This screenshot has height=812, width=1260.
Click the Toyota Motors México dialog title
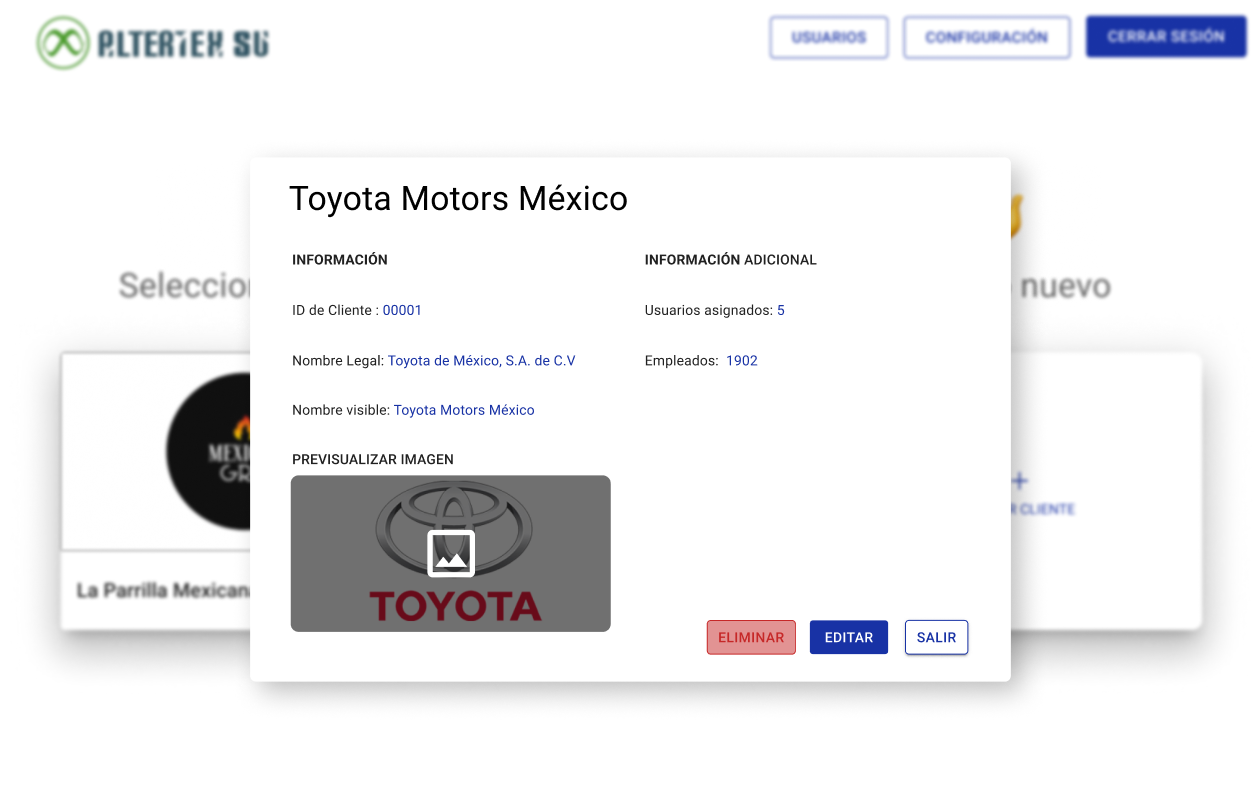coord(459,198)
